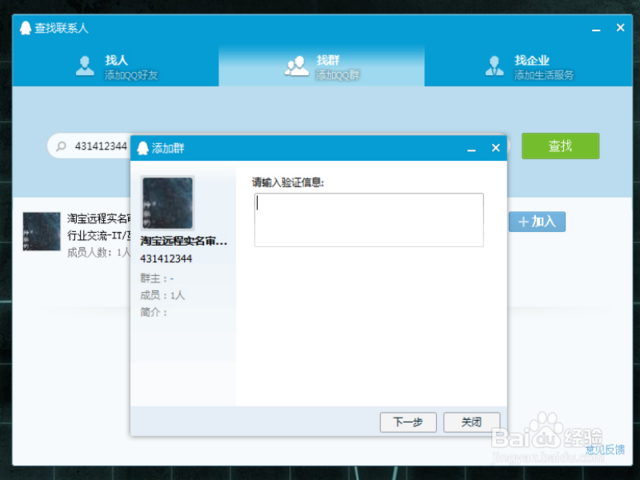Click 成员：1人 text in dialog
This screenshot has height=480, width=640.
coord(162,296)
